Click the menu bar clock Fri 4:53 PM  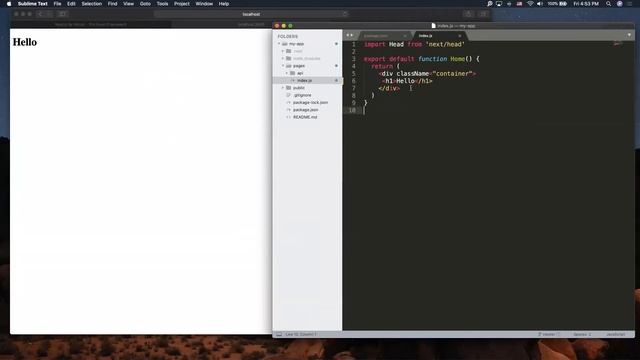586,4
